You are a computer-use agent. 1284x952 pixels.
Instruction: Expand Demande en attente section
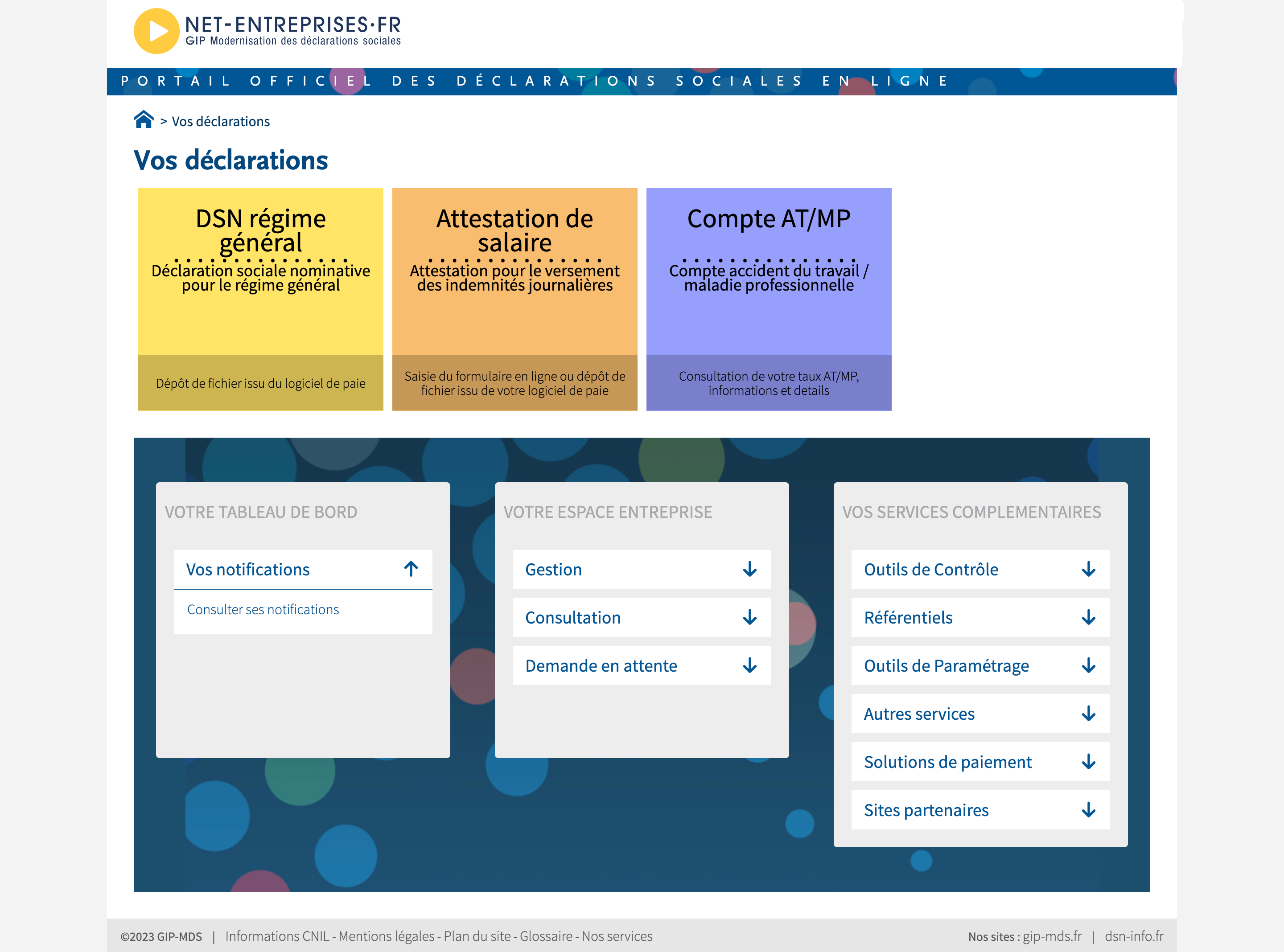point(642,665)
